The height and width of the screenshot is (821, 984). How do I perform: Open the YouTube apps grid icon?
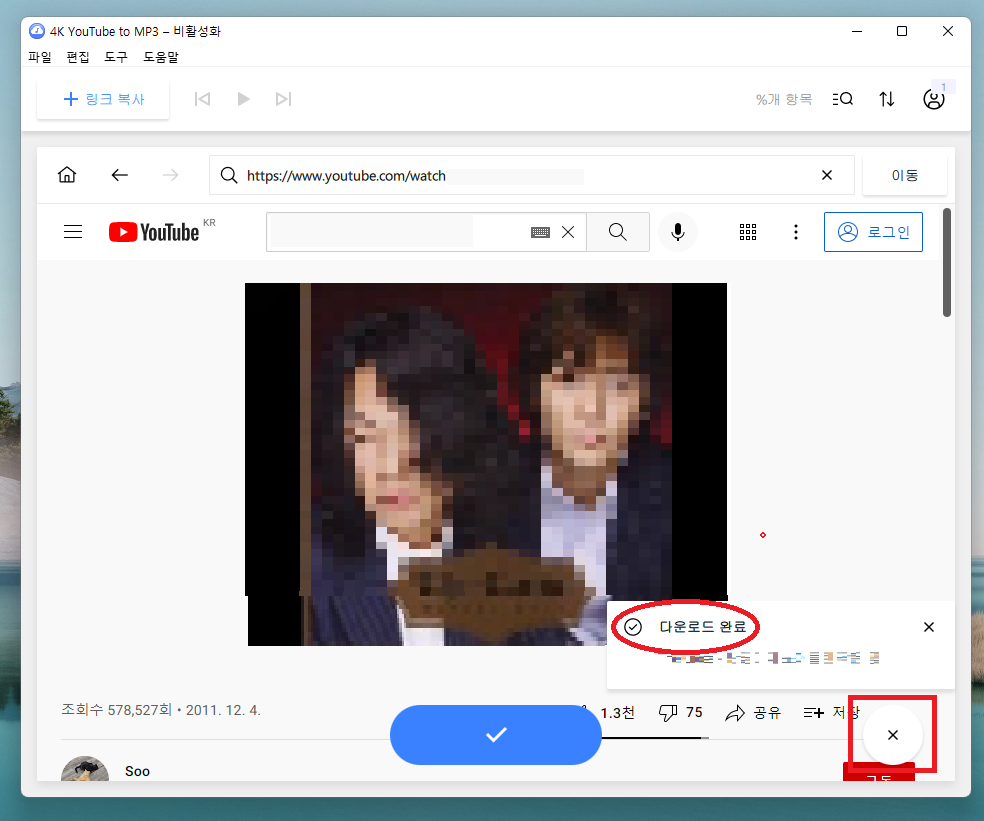(748, 232)
